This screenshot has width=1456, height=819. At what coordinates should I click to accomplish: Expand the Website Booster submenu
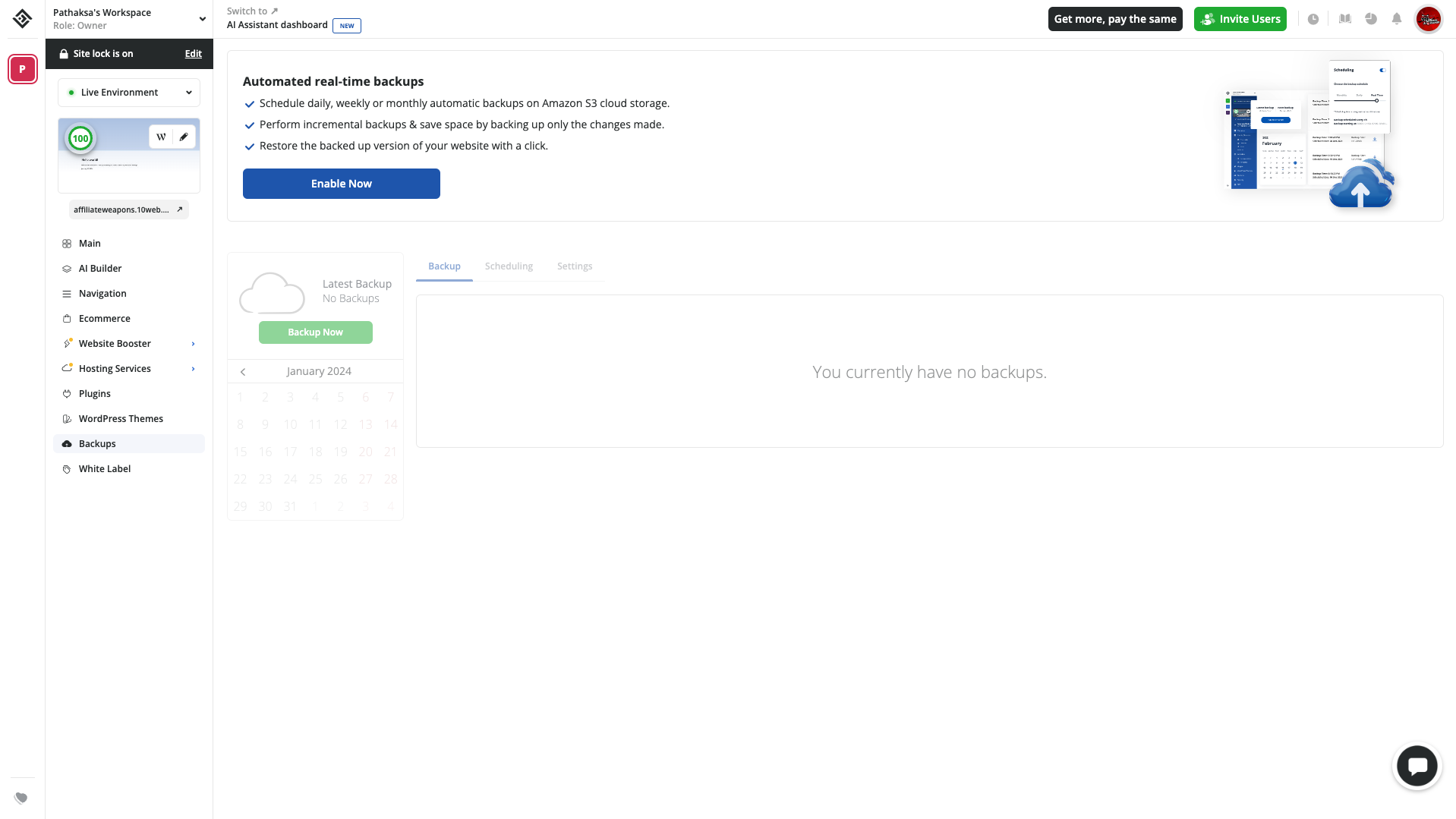(x=193, y=344)
